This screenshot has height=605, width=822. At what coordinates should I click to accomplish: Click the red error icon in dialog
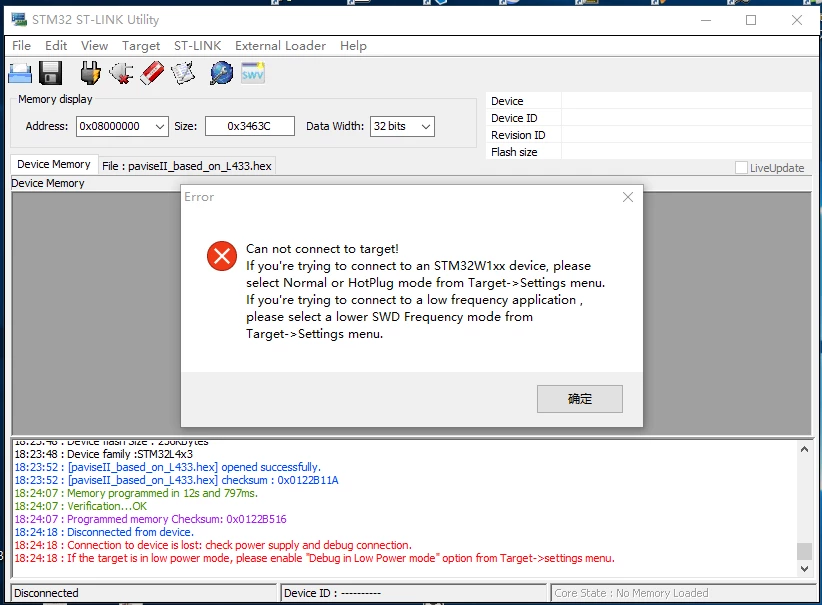[222, 256]
